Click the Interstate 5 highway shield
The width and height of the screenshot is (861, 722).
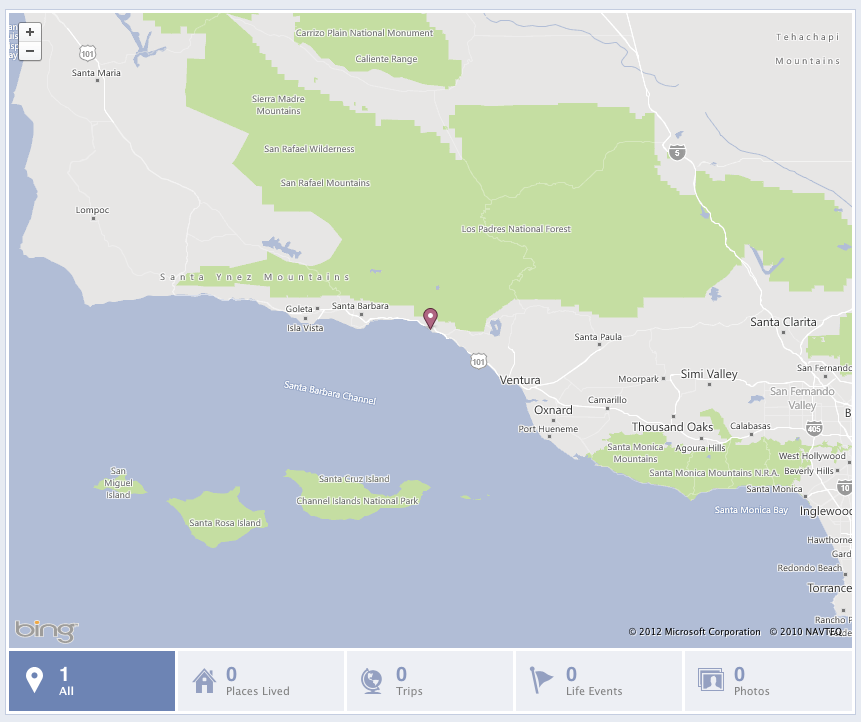[x=678, y=153]
